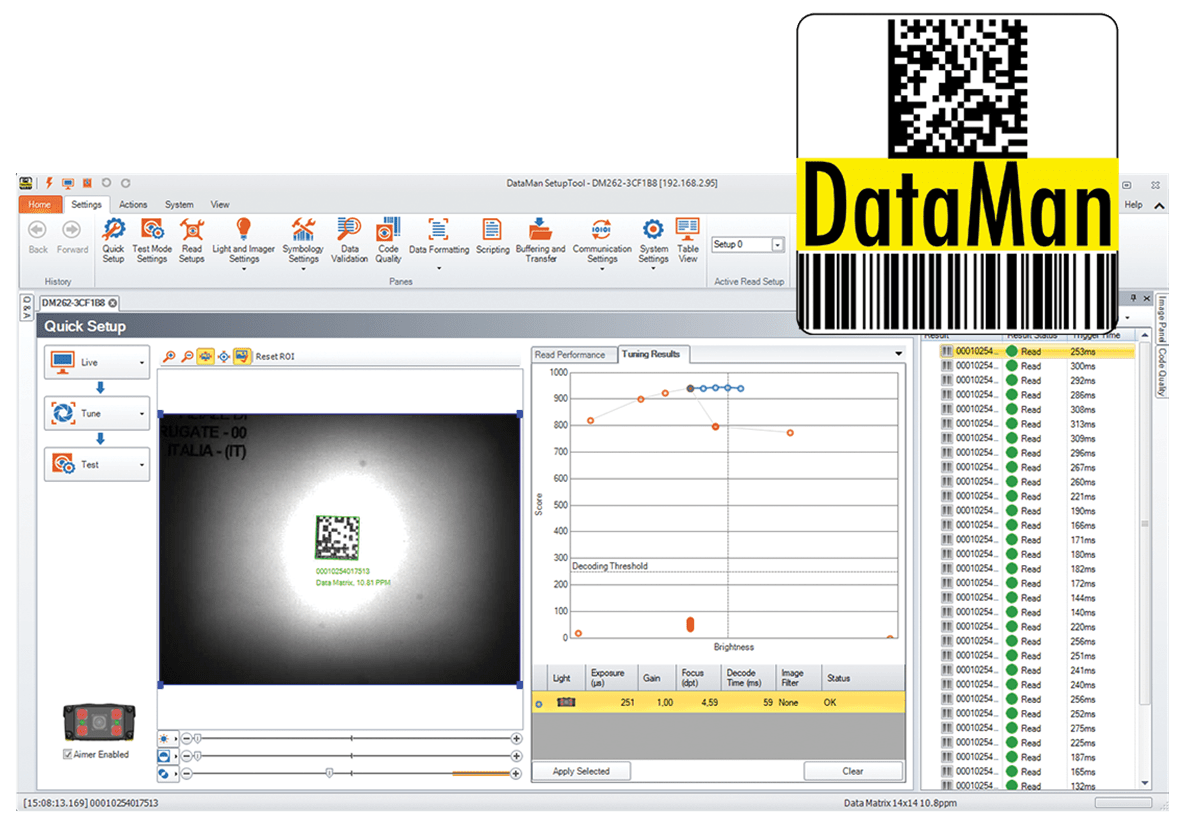The width and height of the screenshot is (1180, 837).
Task: Switch to the Settings ribbon tab
Action: pos(87,204)
